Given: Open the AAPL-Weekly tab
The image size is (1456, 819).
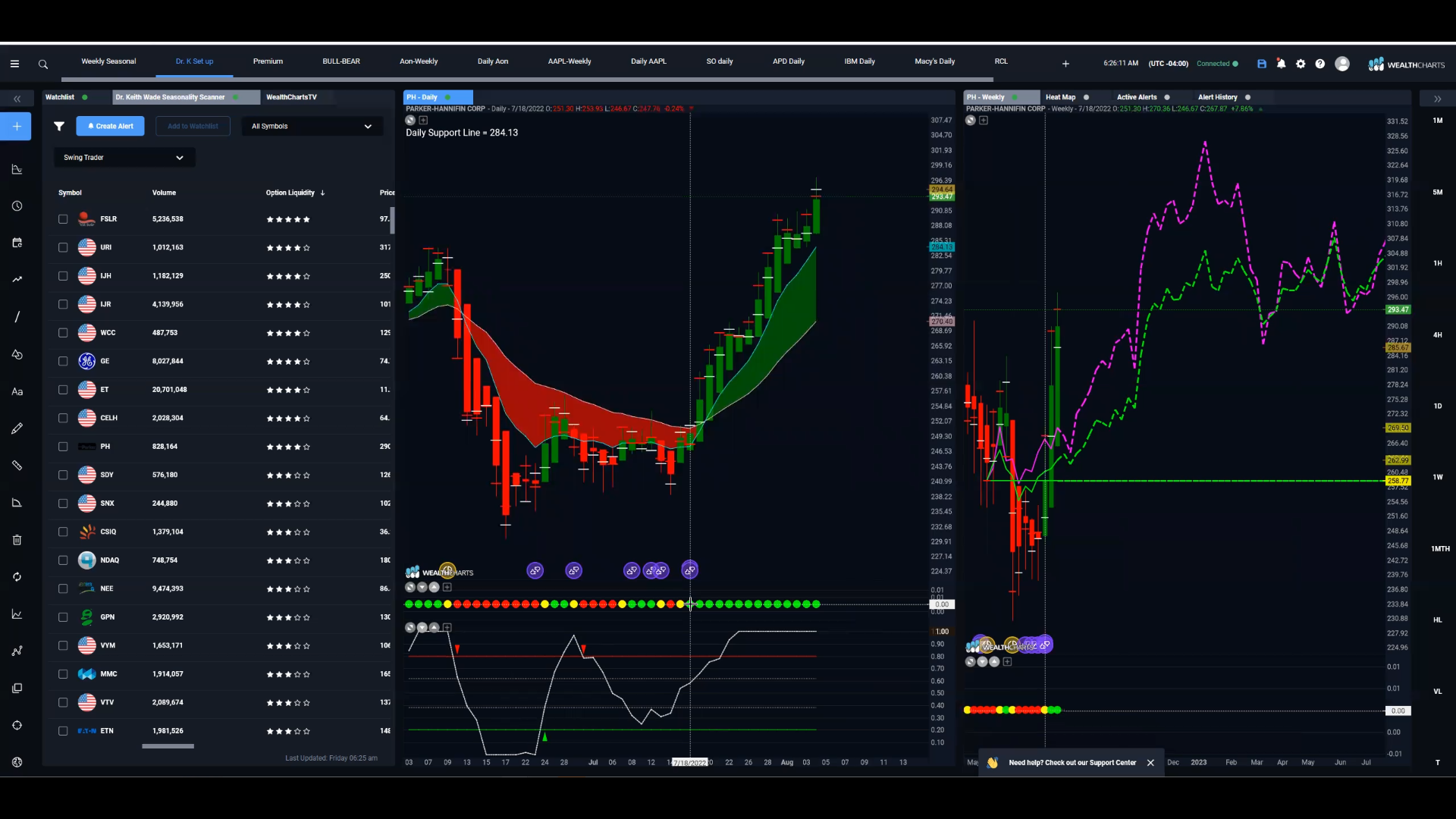Looking at the screenshot, I should point(570,61).
